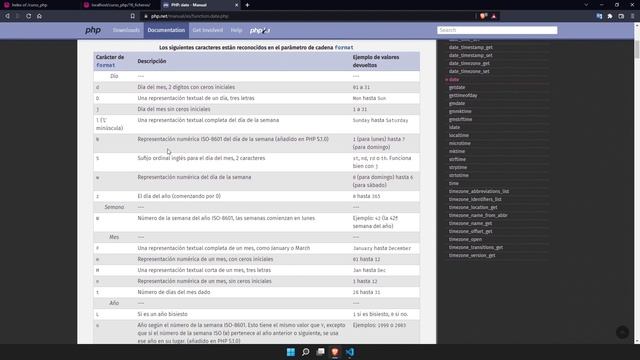Open Task View on the taskbar
Screen dimensions: 640x360
click(320, 352)
